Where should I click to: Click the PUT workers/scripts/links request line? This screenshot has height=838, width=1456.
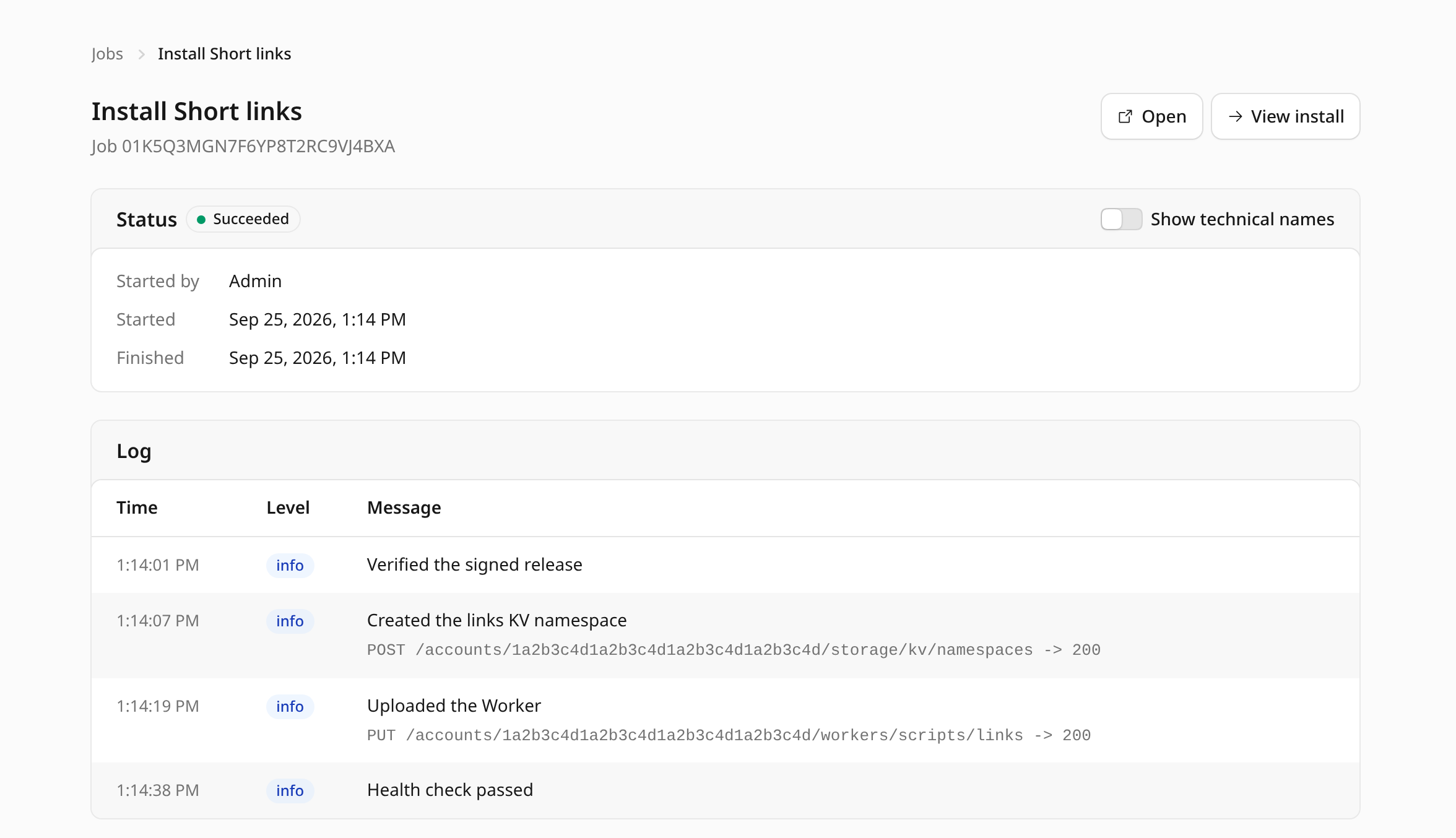(729, 735)
